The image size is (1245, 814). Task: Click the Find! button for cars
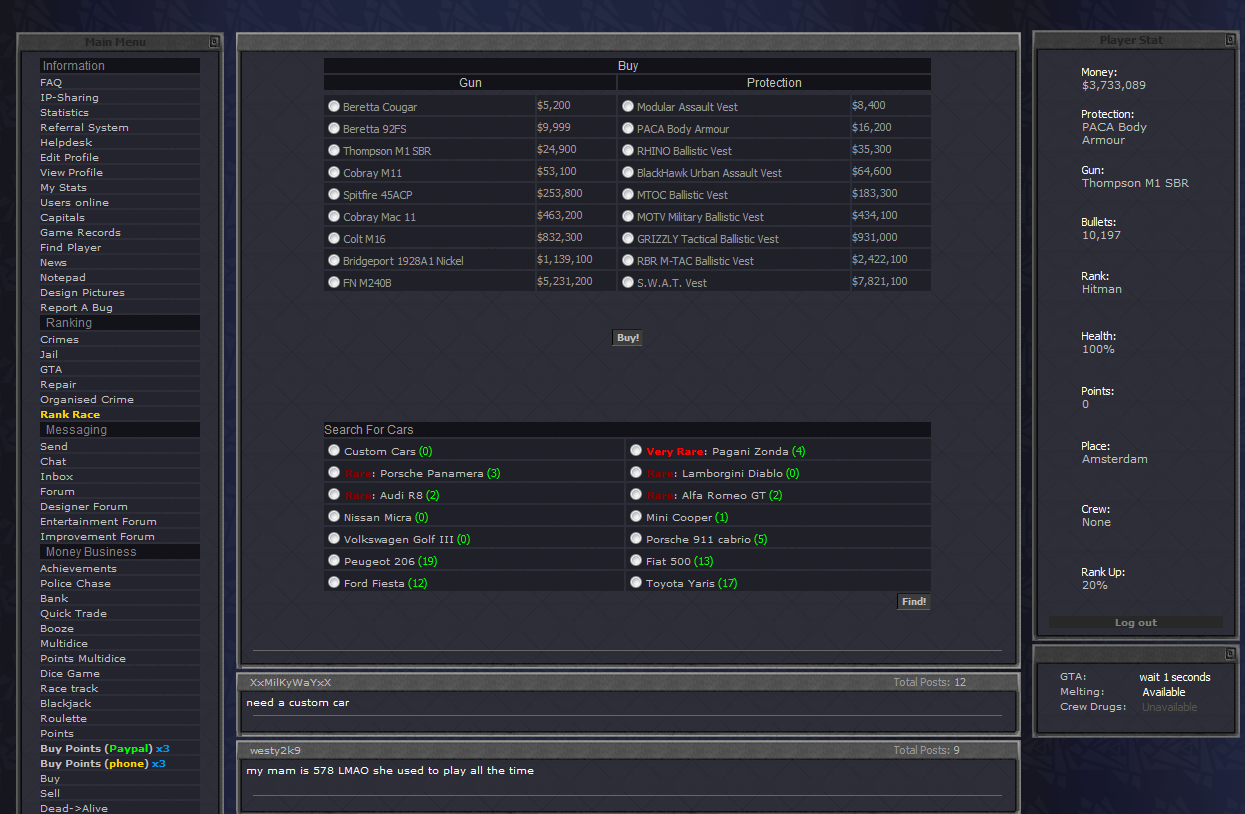pos(913,602)
